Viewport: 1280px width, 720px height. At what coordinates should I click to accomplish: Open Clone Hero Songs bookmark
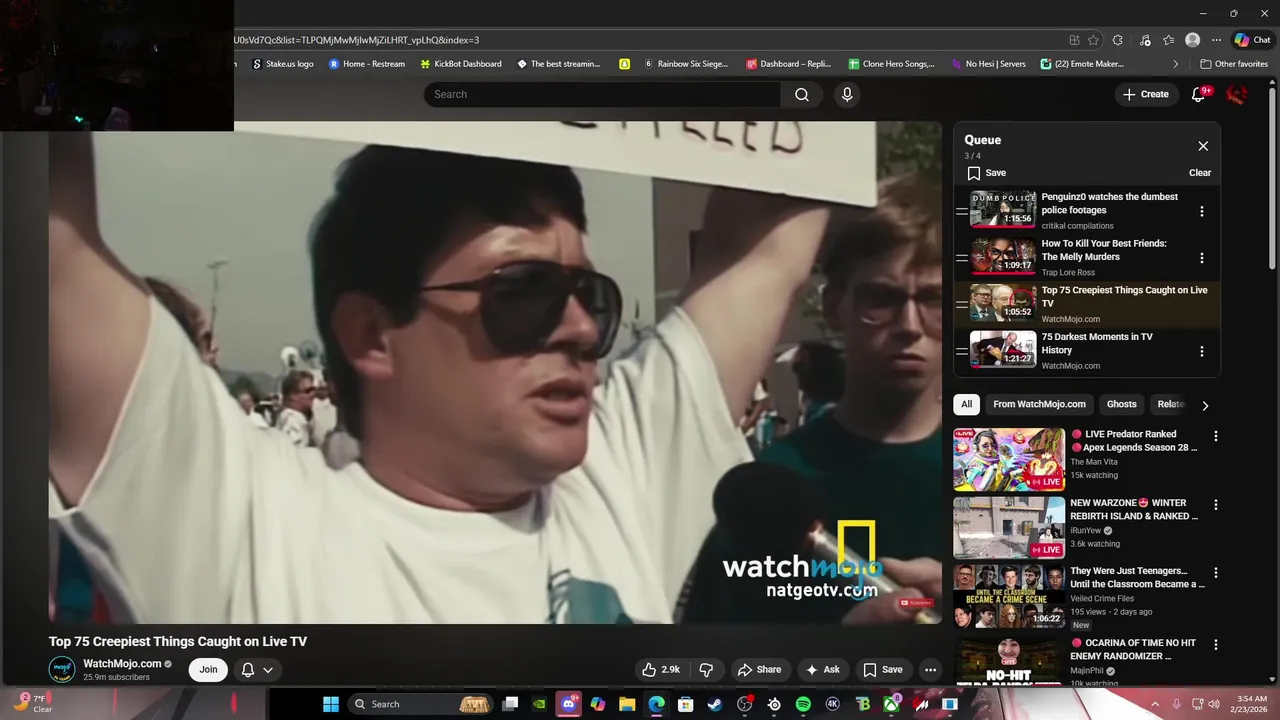(x=891, y=64)
